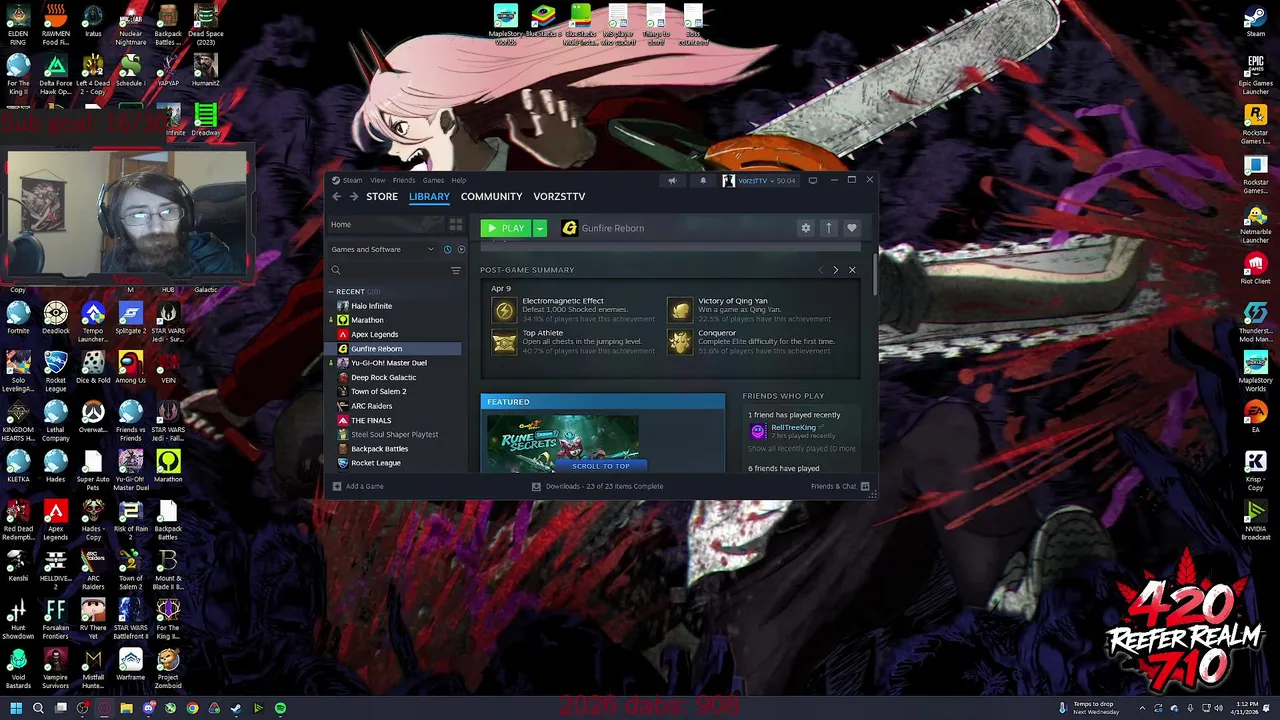
Task: Select Yu-Gi-Oh! Master Duel in library
Action: (394, 363)
